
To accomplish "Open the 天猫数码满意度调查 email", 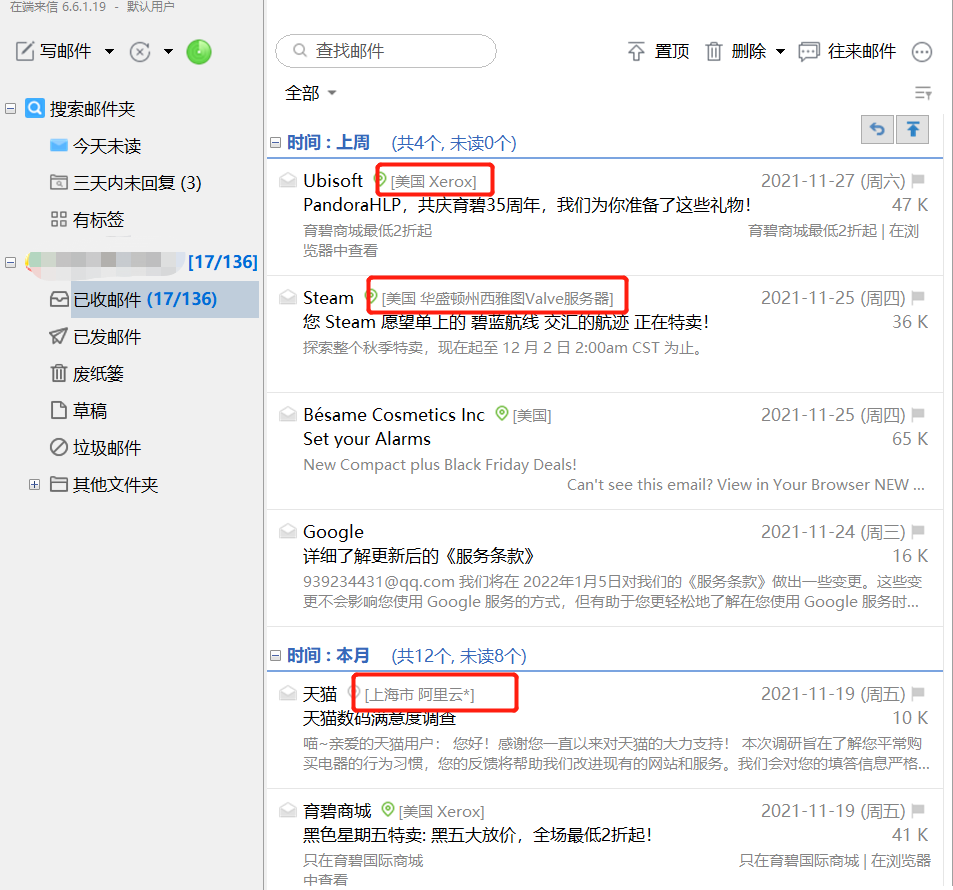I will 379,718.
